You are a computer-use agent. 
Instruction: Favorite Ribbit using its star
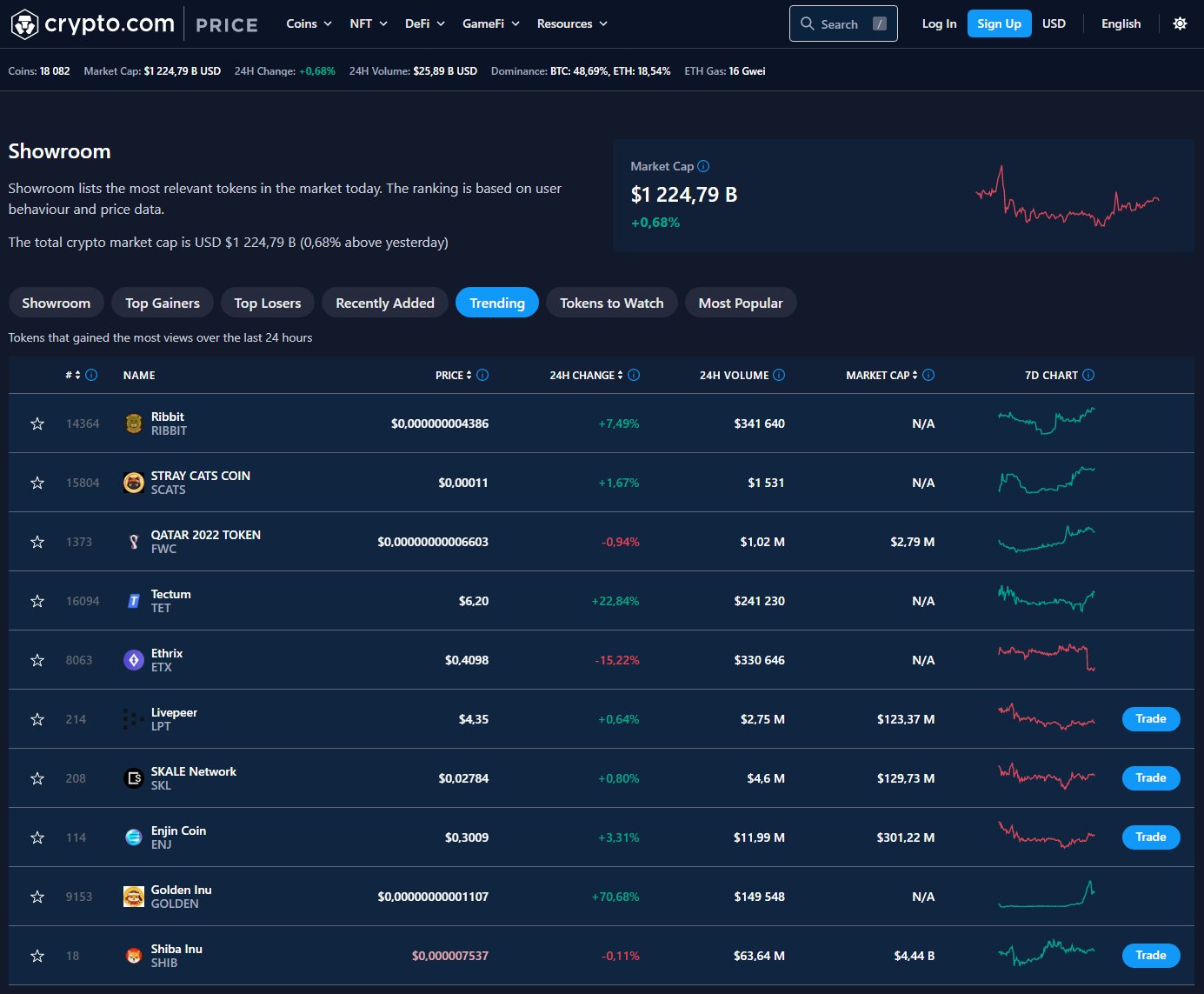[37, 423]
